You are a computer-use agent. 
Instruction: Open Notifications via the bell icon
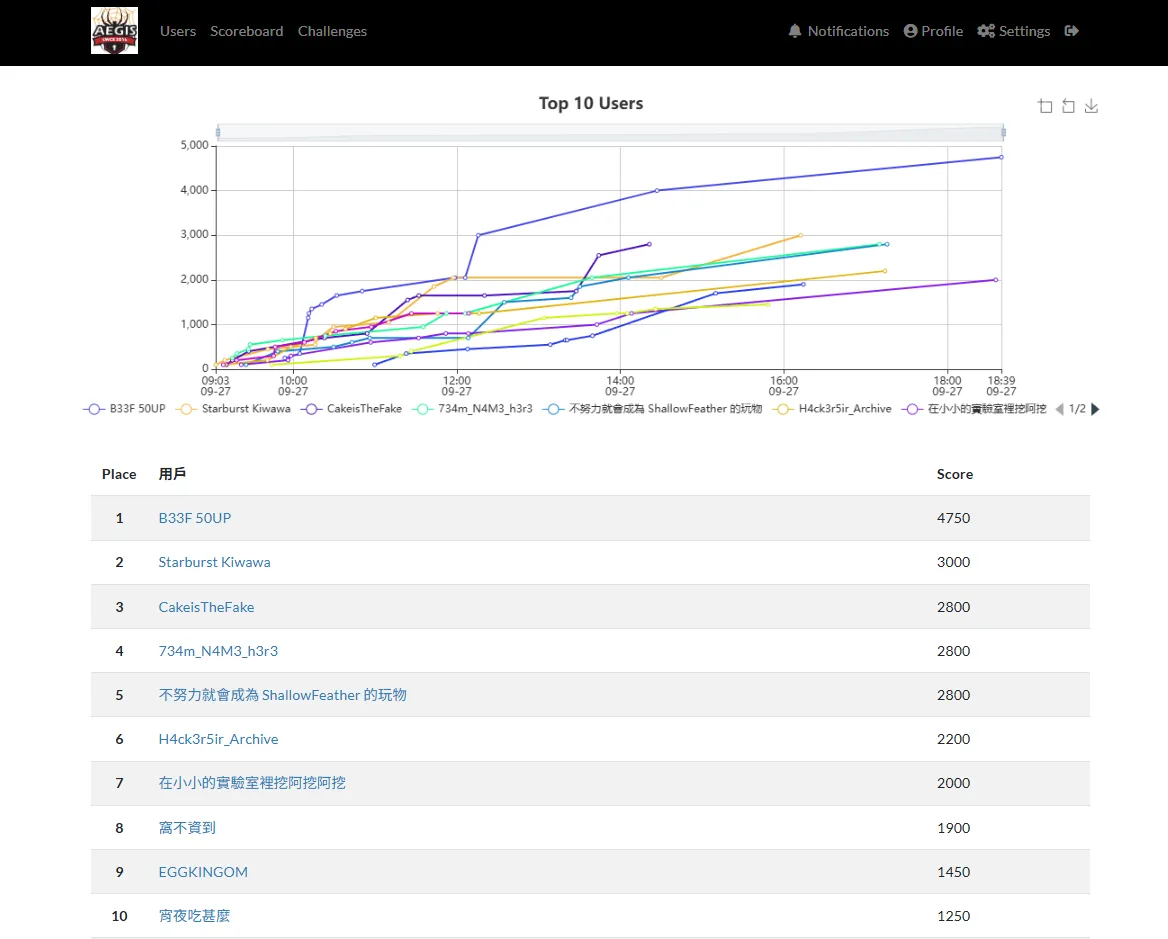[x=795, y=31]
